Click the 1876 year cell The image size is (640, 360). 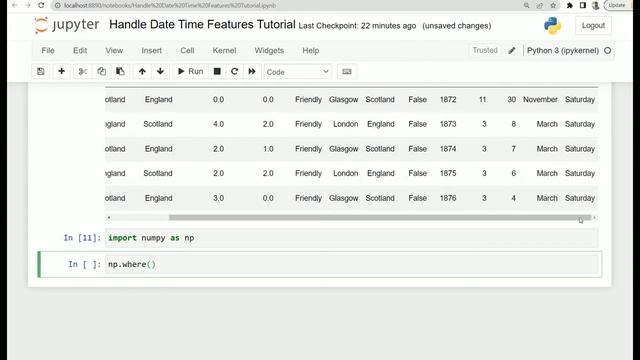448,198
